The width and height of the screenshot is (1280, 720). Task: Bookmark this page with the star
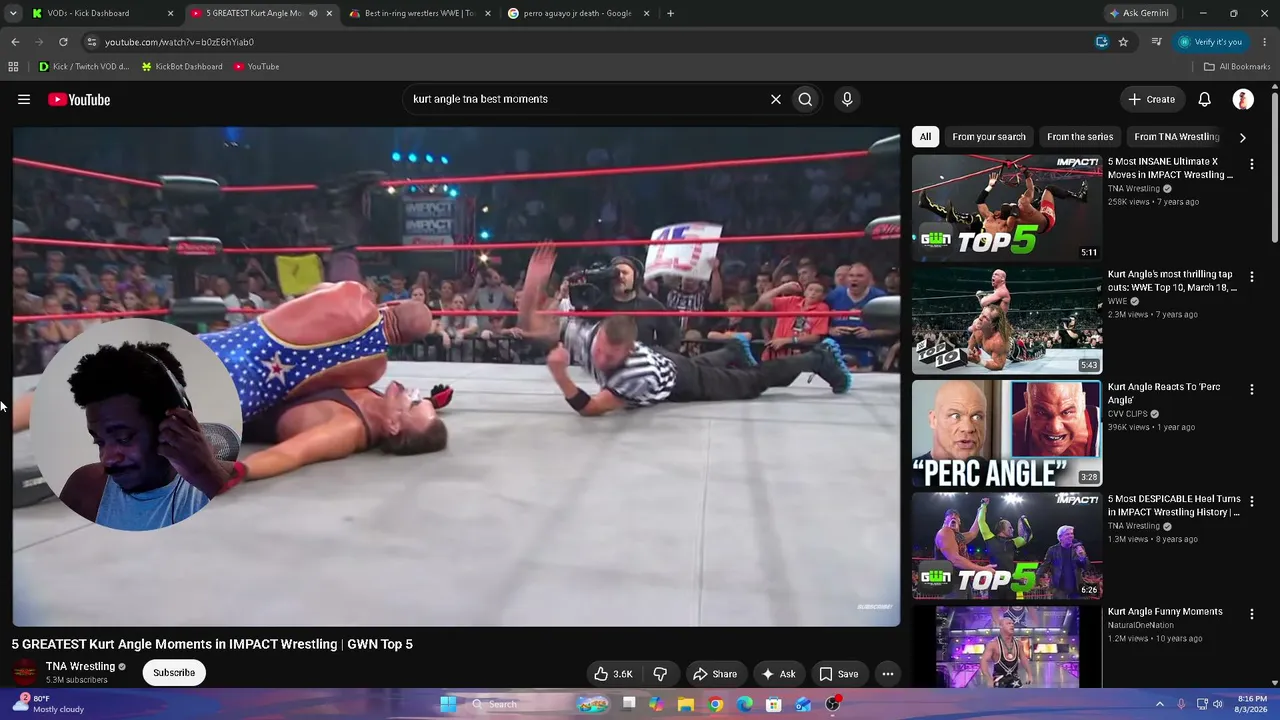[x=1123, y=42]
